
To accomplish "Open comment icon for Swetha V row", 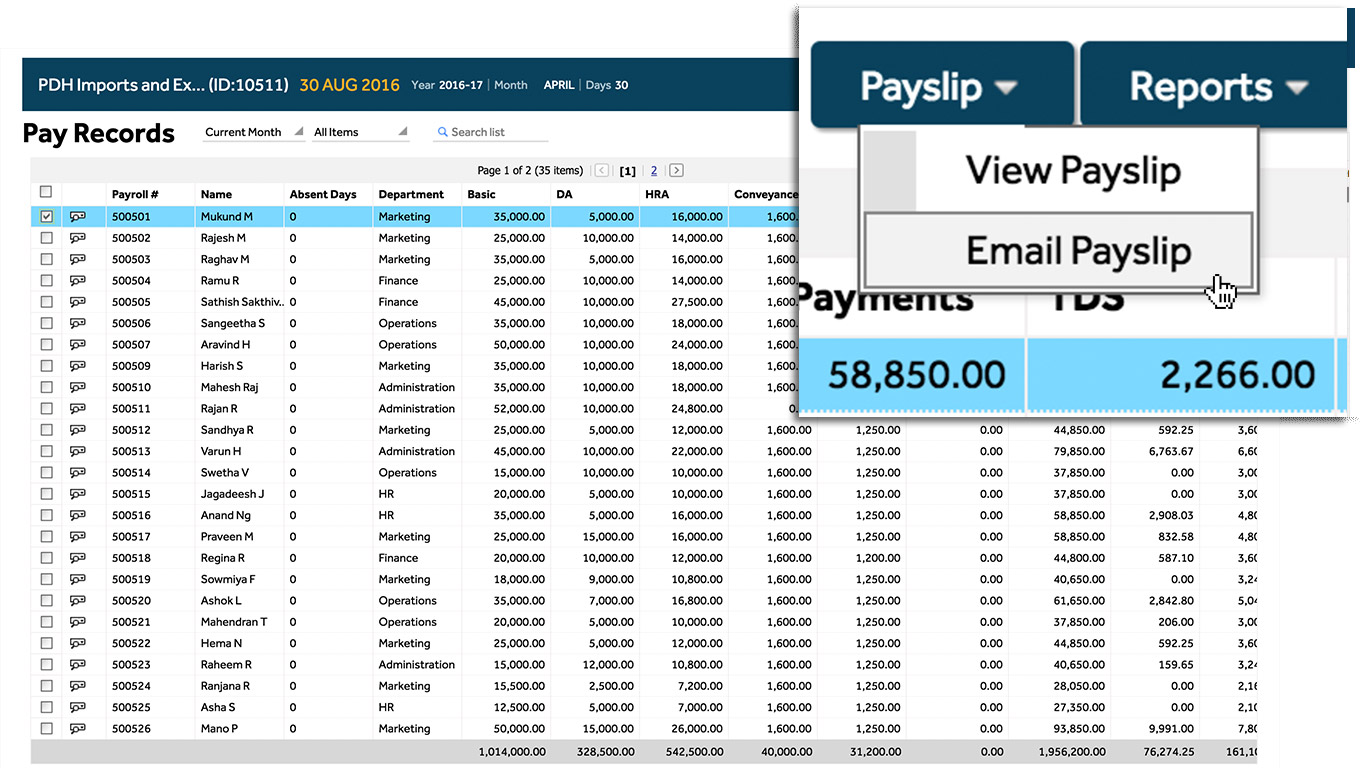I will coord(77,473).
